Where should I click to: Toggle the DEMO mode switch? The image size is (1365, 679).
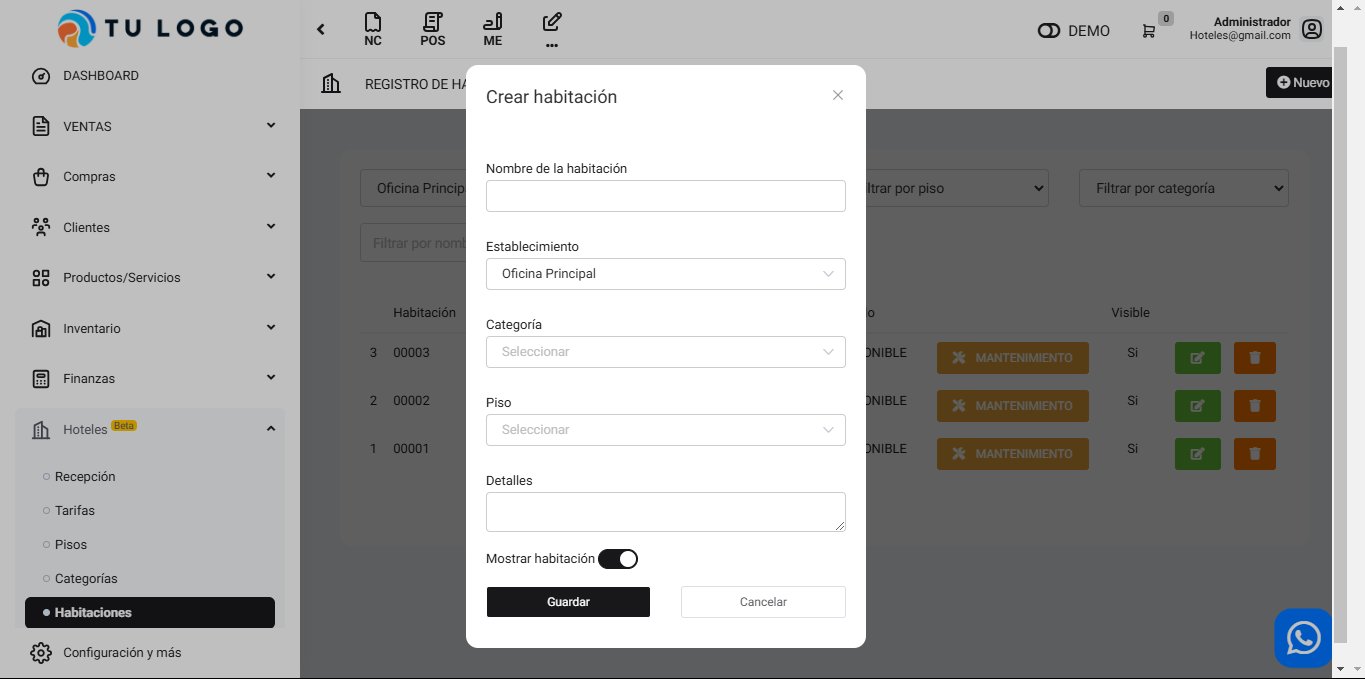pos(1049,31)
